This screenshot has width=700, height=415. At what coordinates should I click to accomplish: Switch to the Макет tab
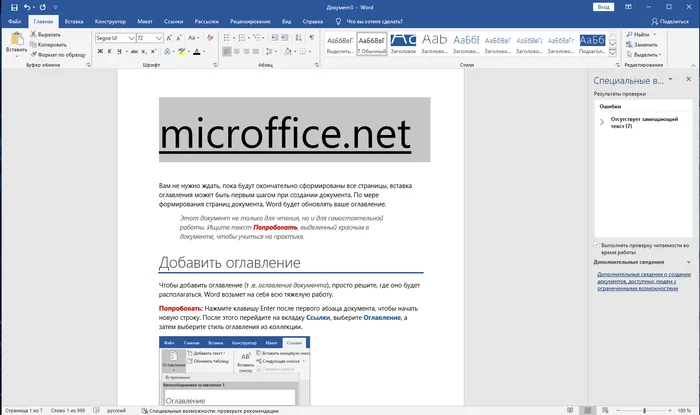coord(145,21)
